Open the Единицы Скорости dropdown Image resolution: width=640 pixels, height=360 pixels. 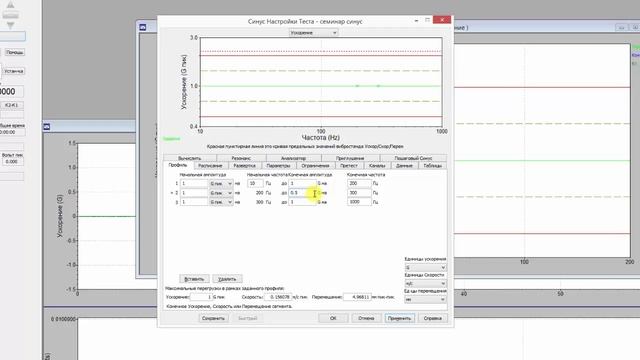pyautogui.click(x=425, y=283)
